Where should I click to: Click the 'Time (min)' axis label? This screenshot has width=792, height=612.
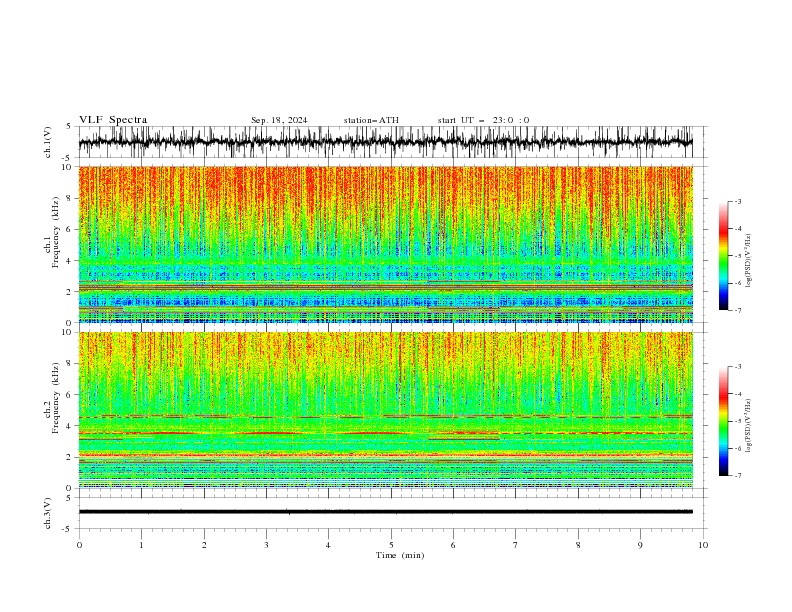point(400,555)
